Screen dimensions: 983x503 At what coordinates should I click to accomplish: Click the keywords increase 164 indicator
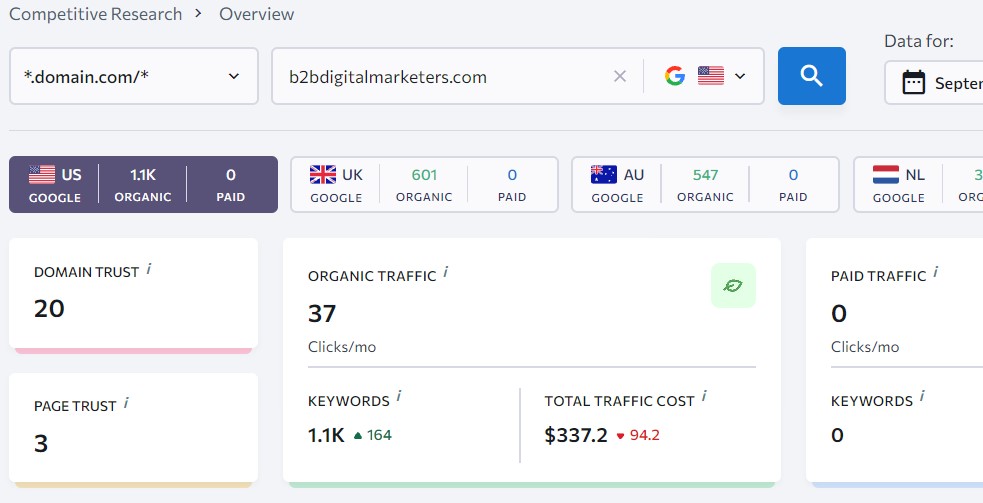tap(372, 435)
